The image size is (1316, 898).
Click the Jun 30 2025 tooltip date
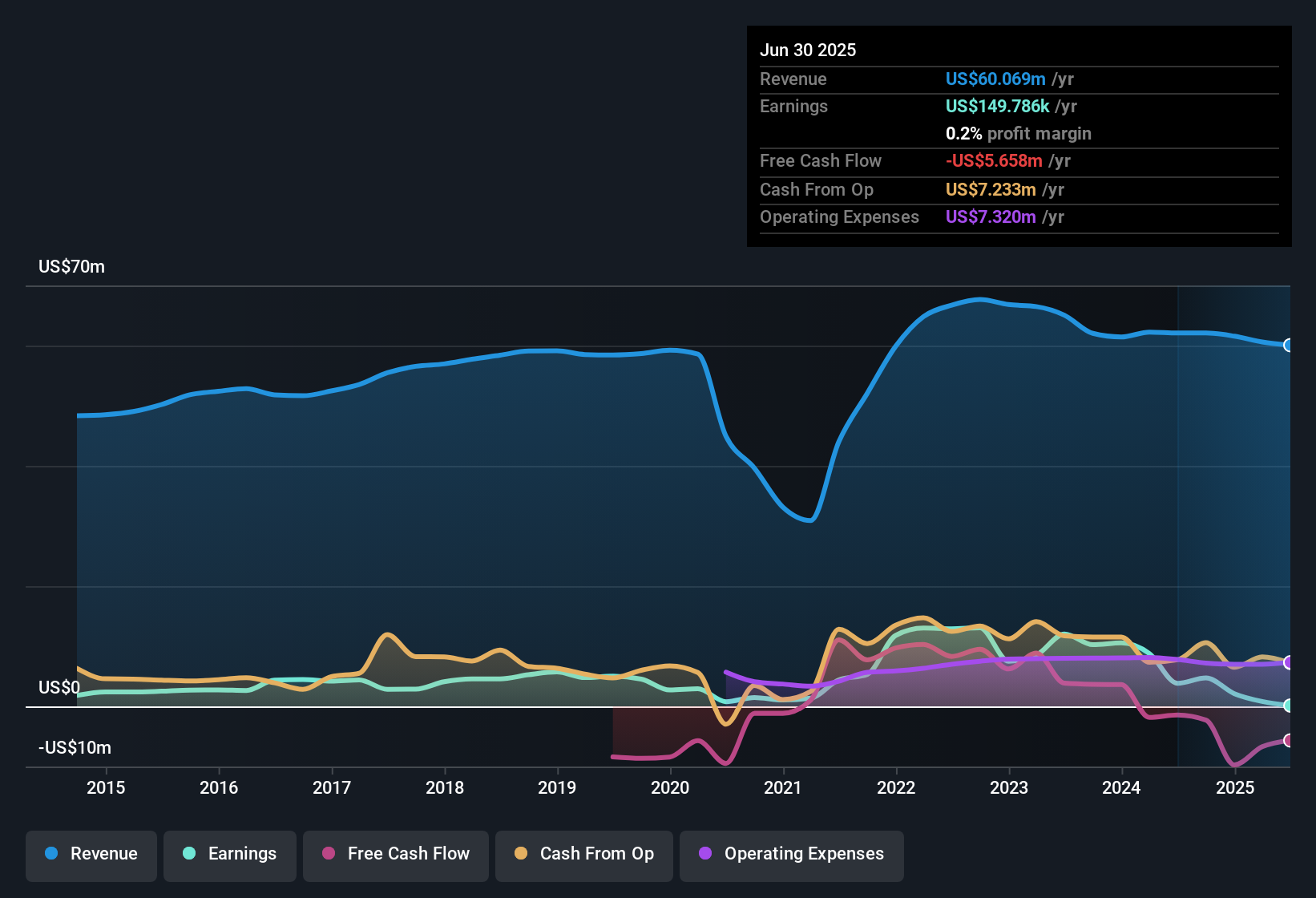808,50
